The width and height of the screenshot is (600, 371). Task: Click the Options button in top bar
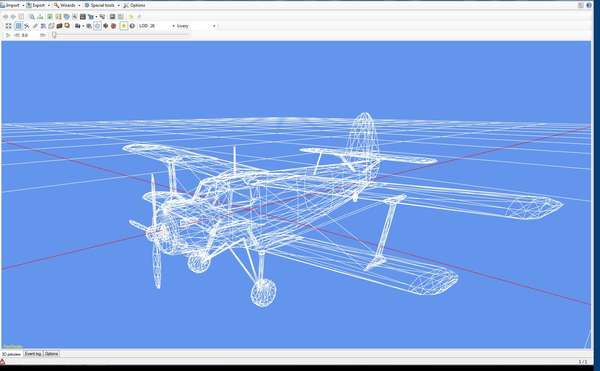coord(134,5)
